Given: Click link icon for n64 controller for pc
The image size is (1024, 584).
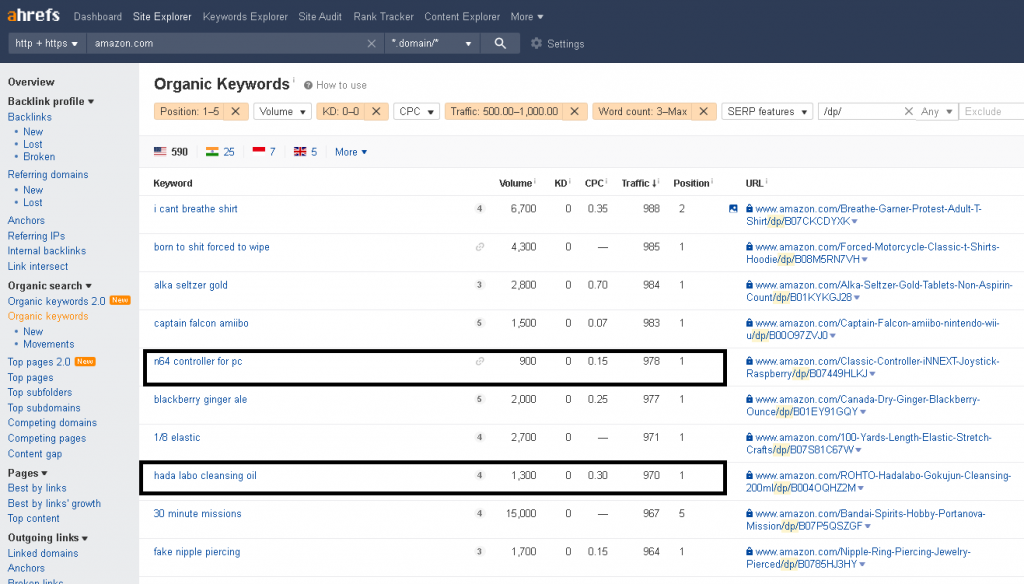Looking at the screenshot, I should (x=479, y=361).
